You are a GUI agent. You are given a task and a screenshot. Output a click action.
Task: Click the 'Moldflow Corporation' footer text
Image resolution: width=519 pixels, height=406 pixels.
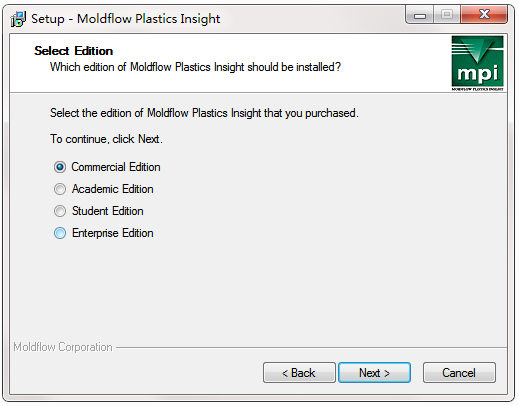pyautogui.click(x=63, y=347)
